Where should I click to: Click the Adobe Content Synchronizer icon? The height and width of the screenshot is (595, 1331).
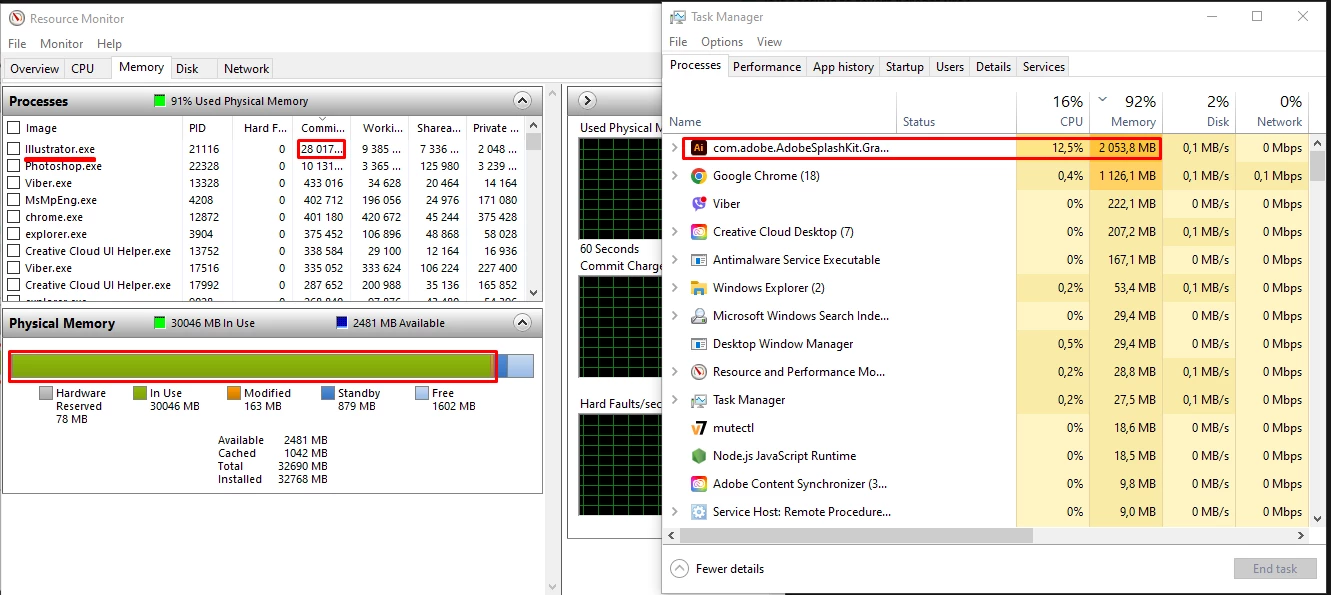(699, 484)
